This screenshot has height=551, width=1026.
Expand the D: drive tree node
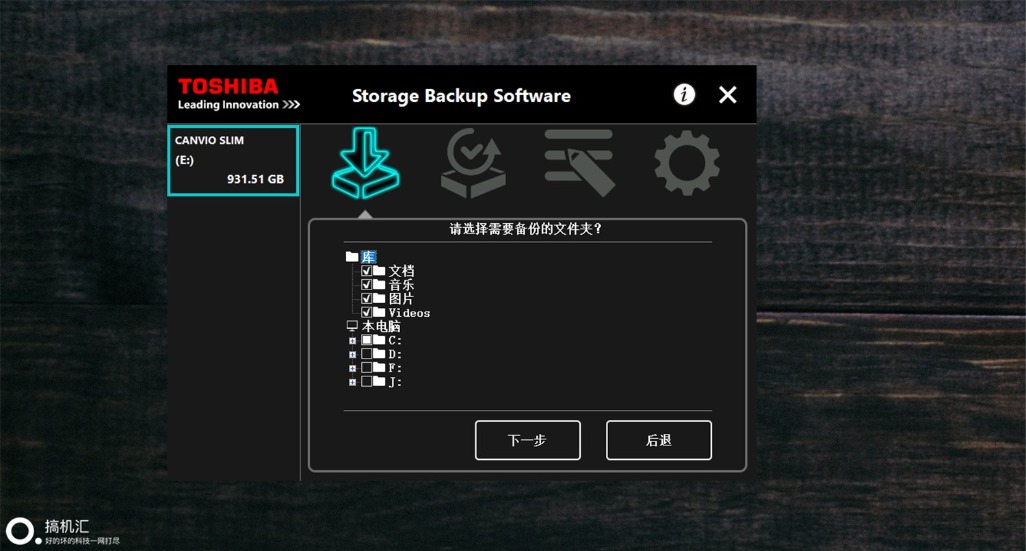pyautogui.click(x=352, y=355)
